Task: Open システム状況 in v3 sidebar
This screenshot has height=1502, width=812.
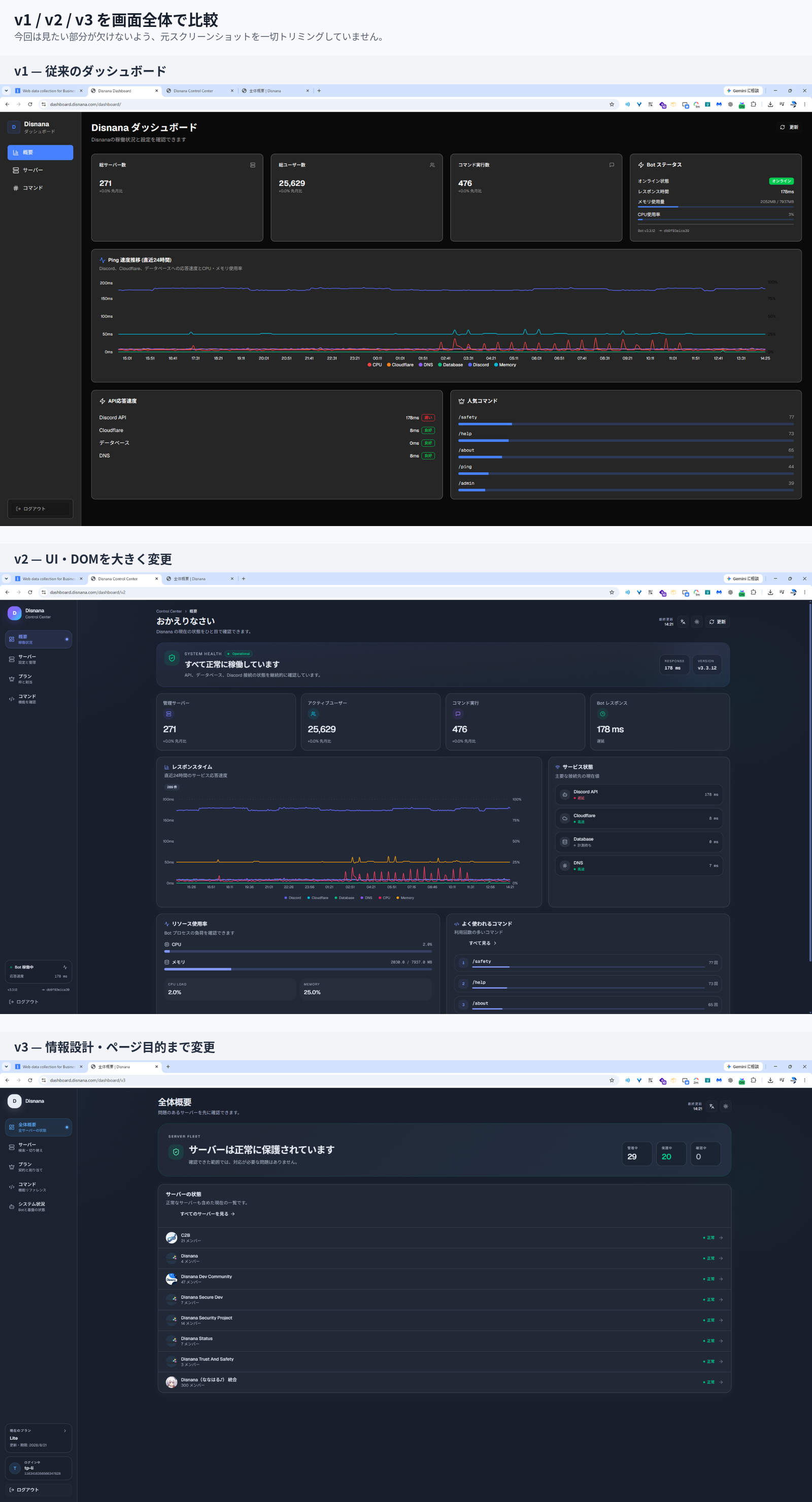Action: coord(39,1206)
